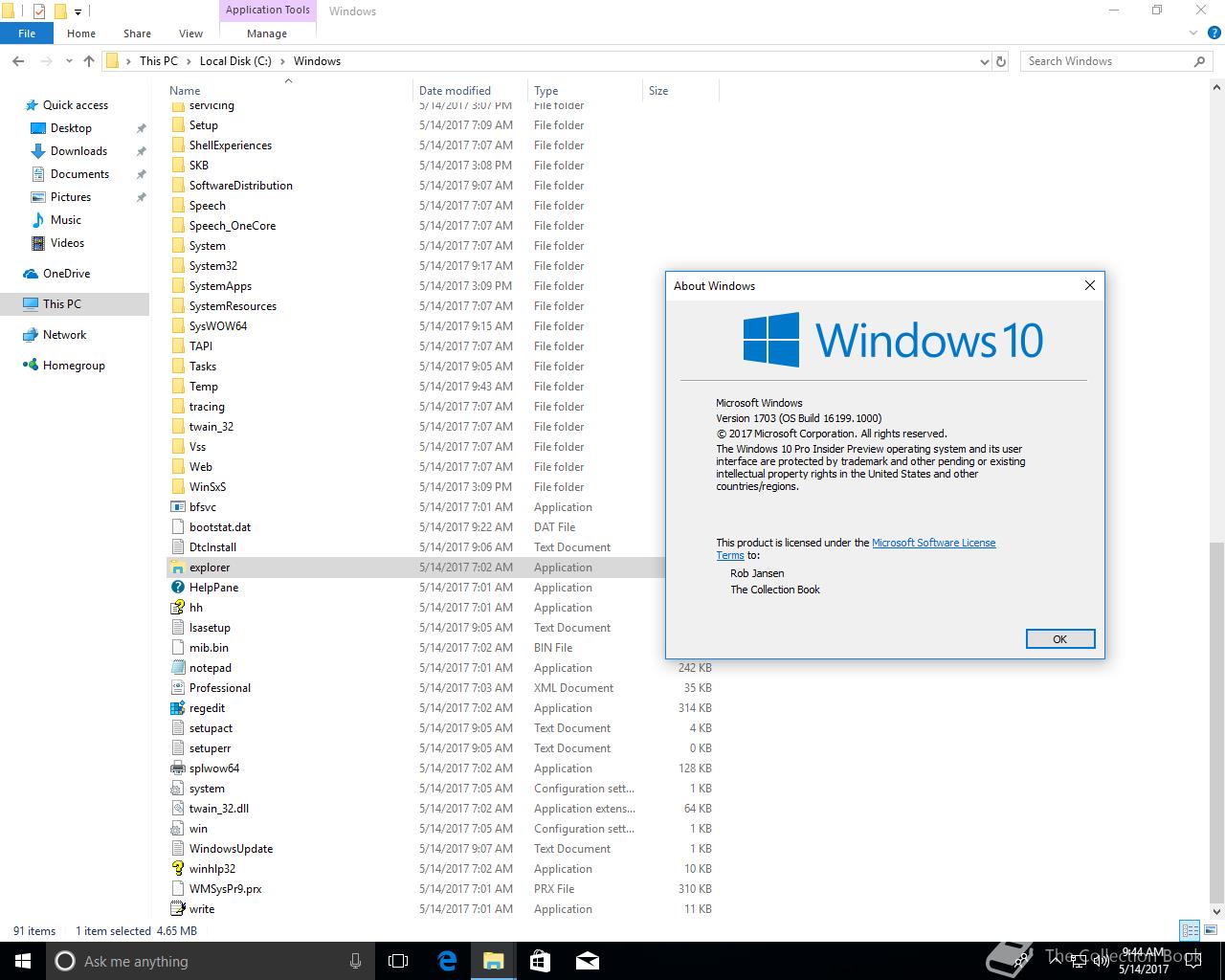1225x980 pixels.
Task: Refresh the Windows folder view
Action: click(x=1001, y=61)
